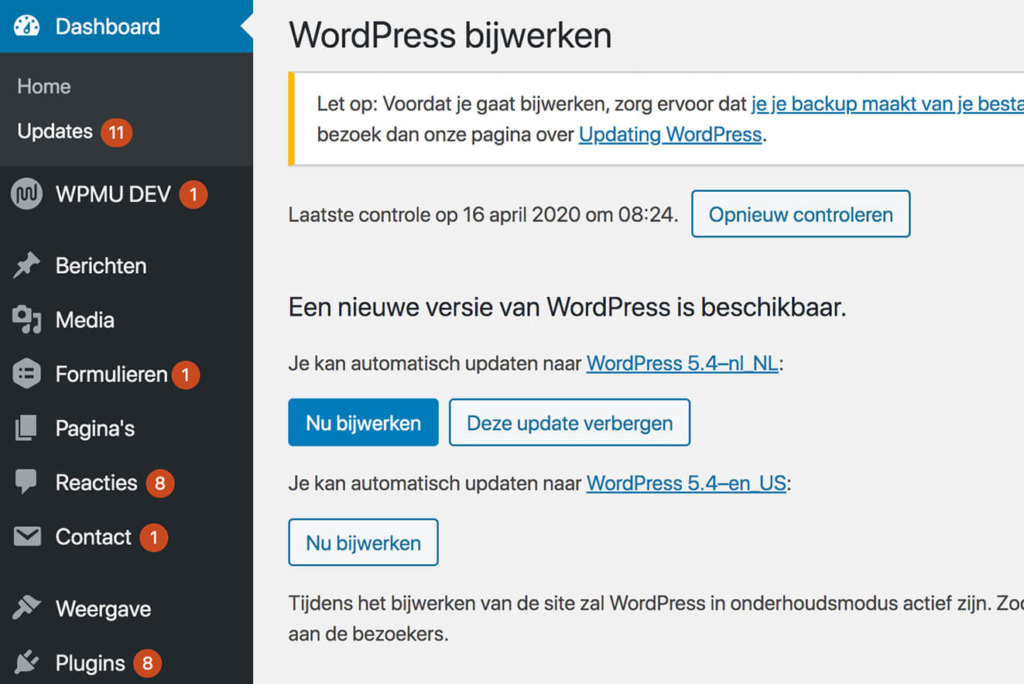
Task: Click the Laatste controle timestamp text
Action: click(x=483, y=214)
